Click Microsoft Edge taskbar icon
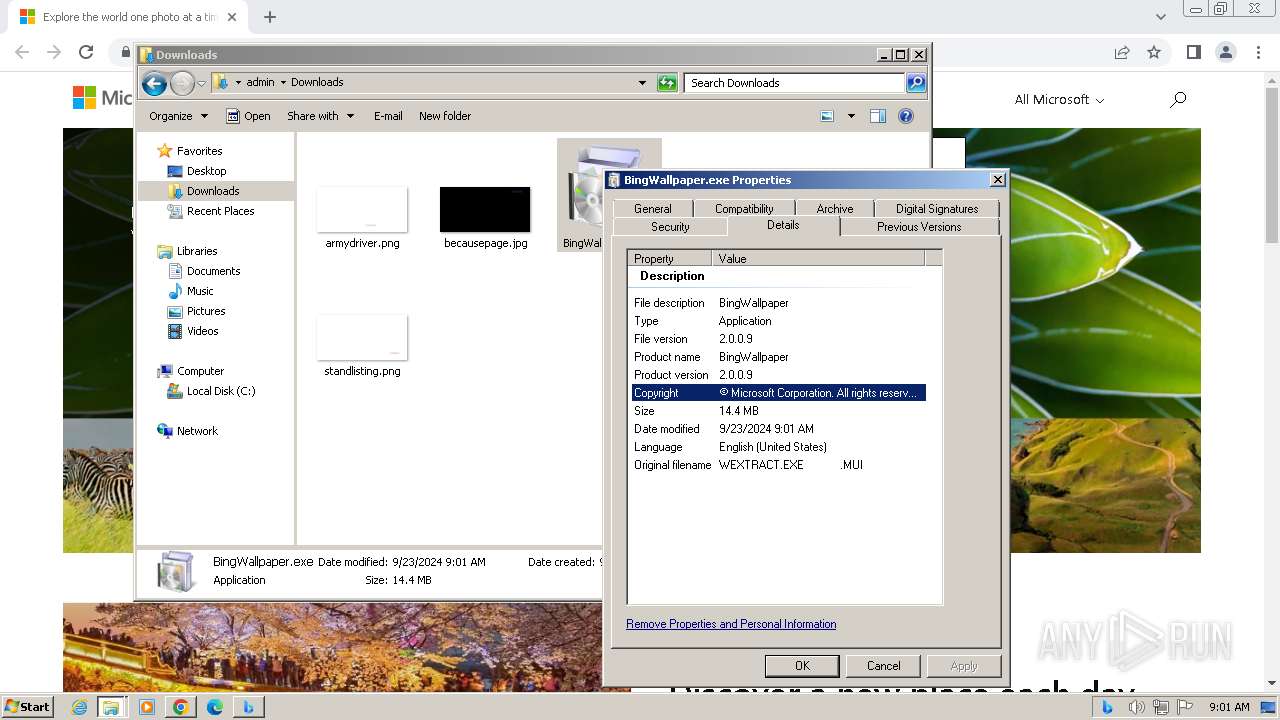The height and width of the screenshot is (720, 1280). 215,707
